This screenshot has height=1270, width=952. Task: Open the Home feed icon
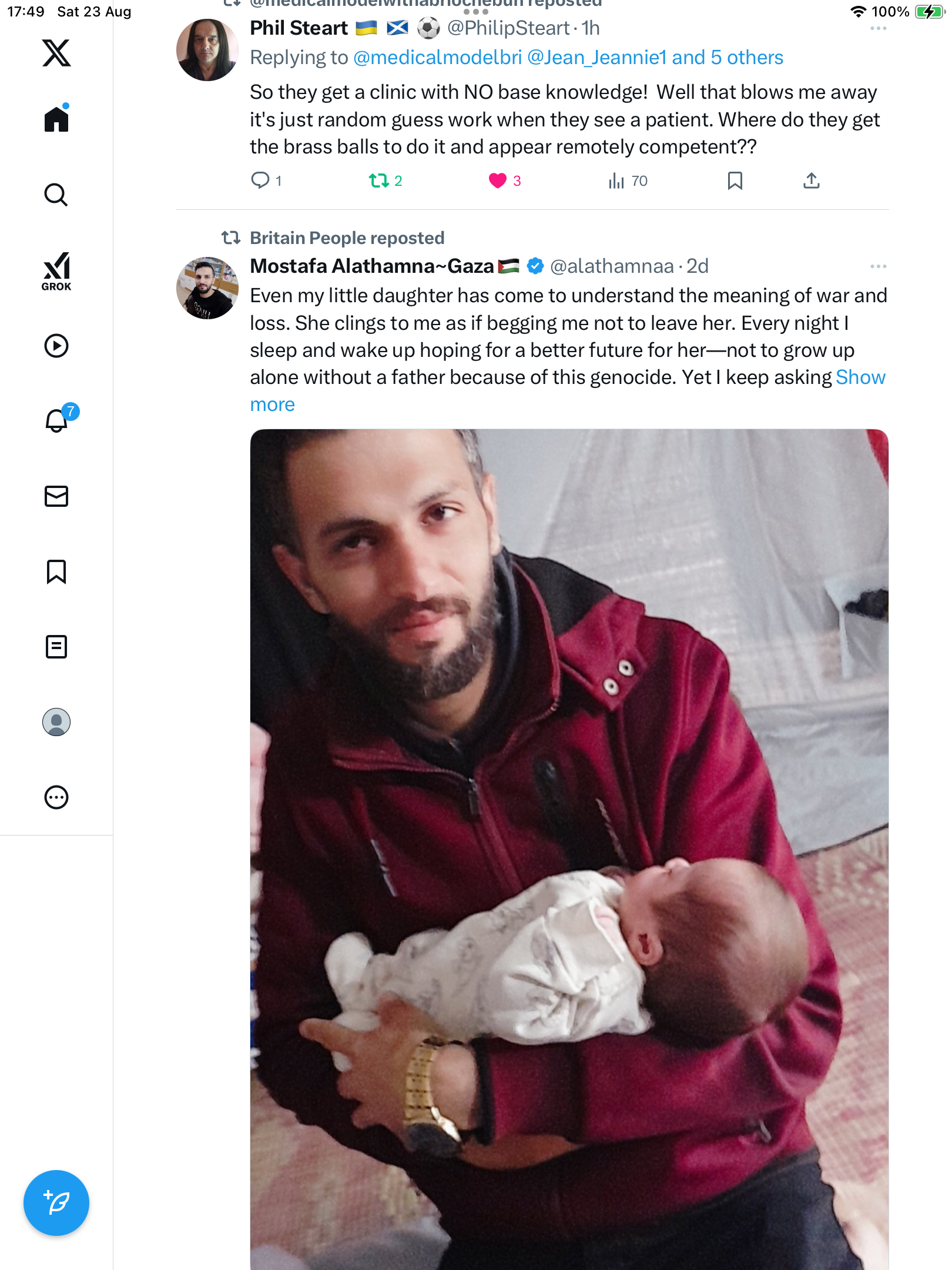pos(56,119)
